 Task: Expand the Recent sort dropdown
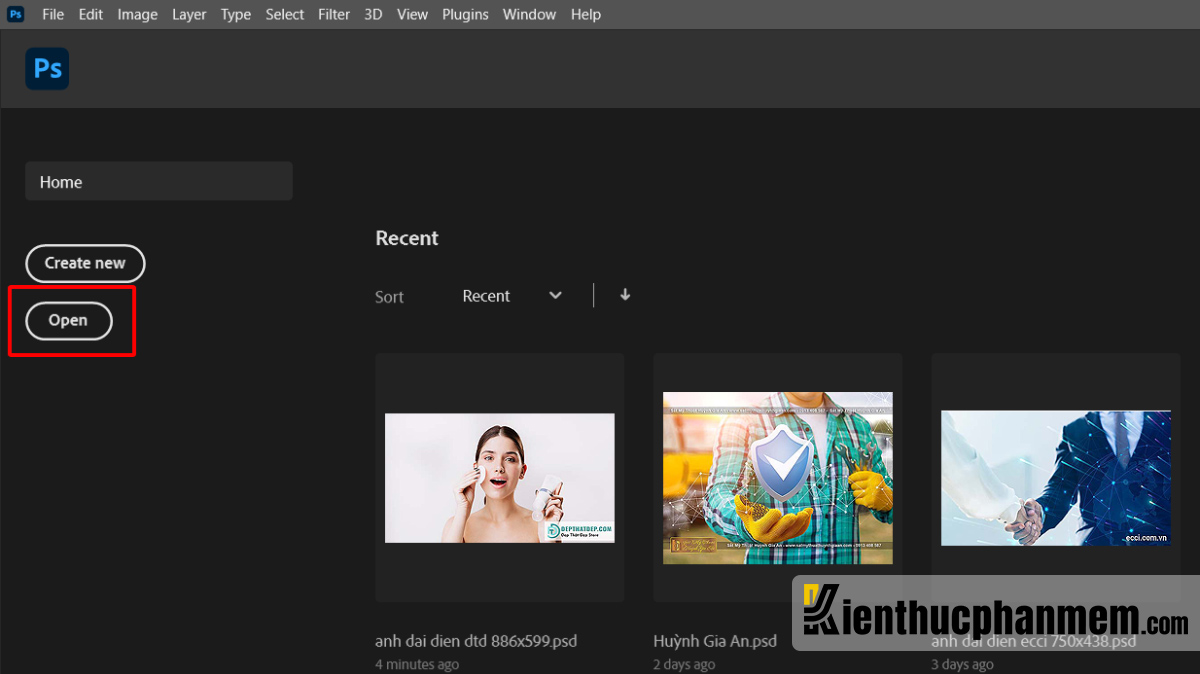click(x=512, y=296)
